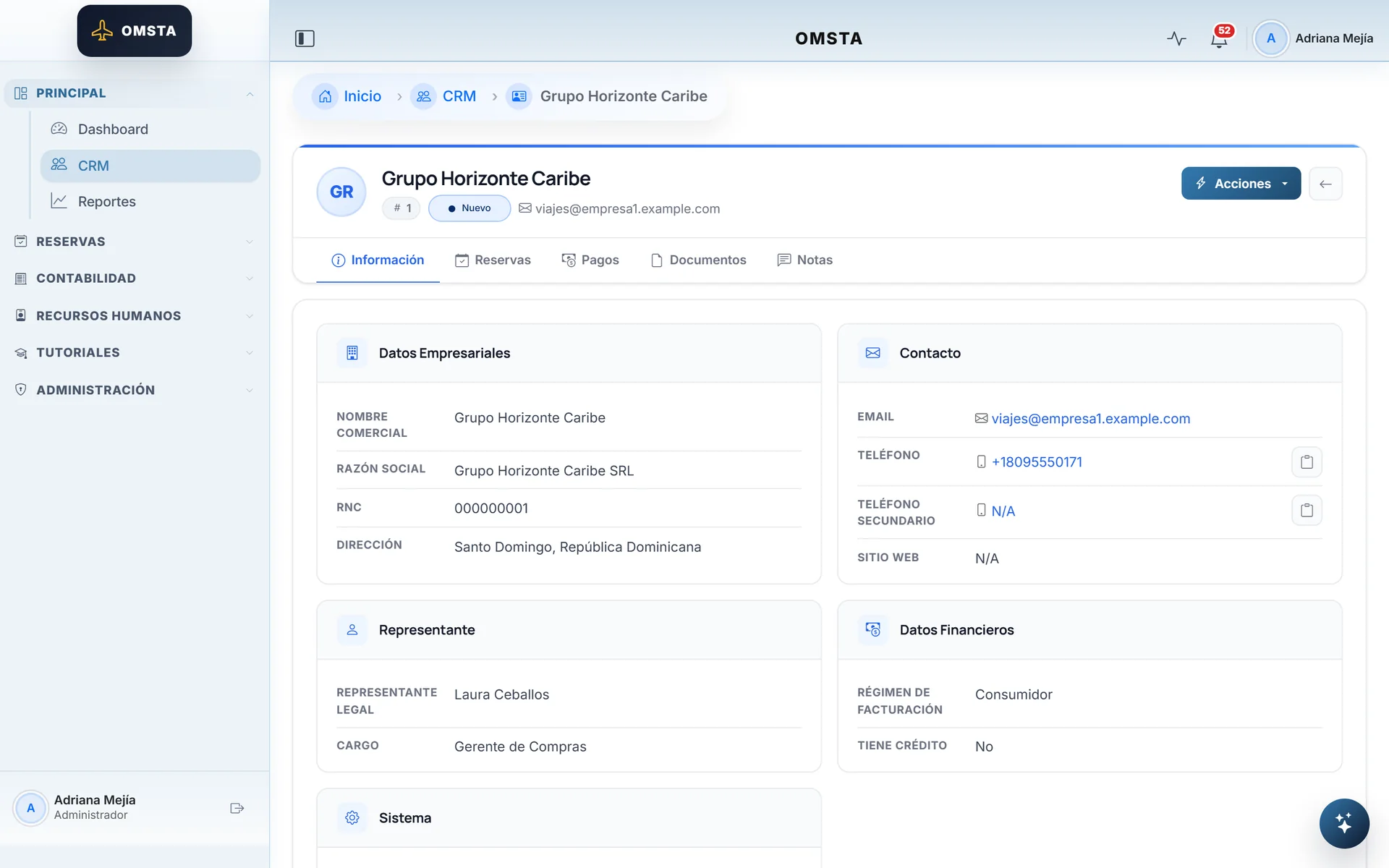Click the back arrow button beside Acciones

1325,184
